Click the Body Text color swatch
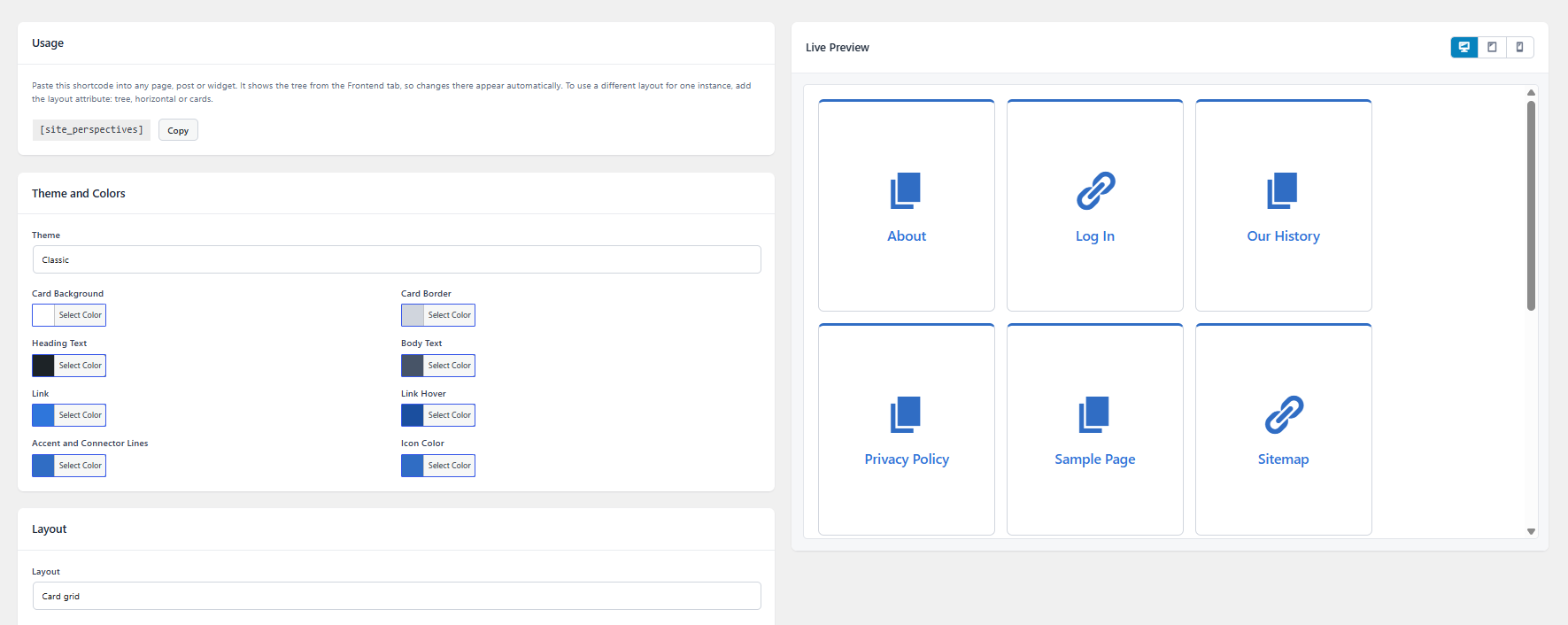1568x625 pixels. pos(413,366)
